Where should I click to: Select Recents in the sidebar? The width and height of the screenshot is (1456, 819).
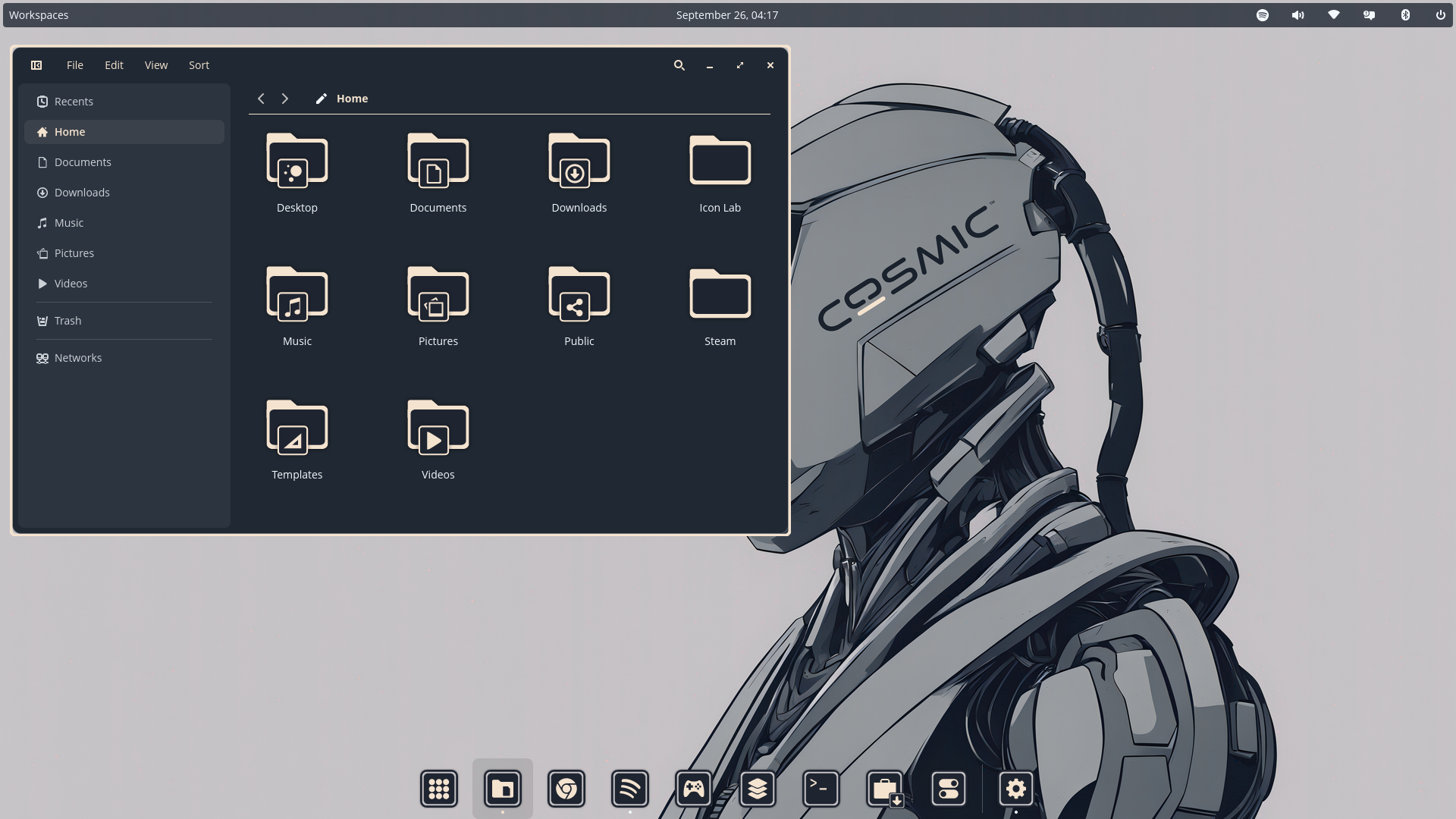(x=74, y=102)
